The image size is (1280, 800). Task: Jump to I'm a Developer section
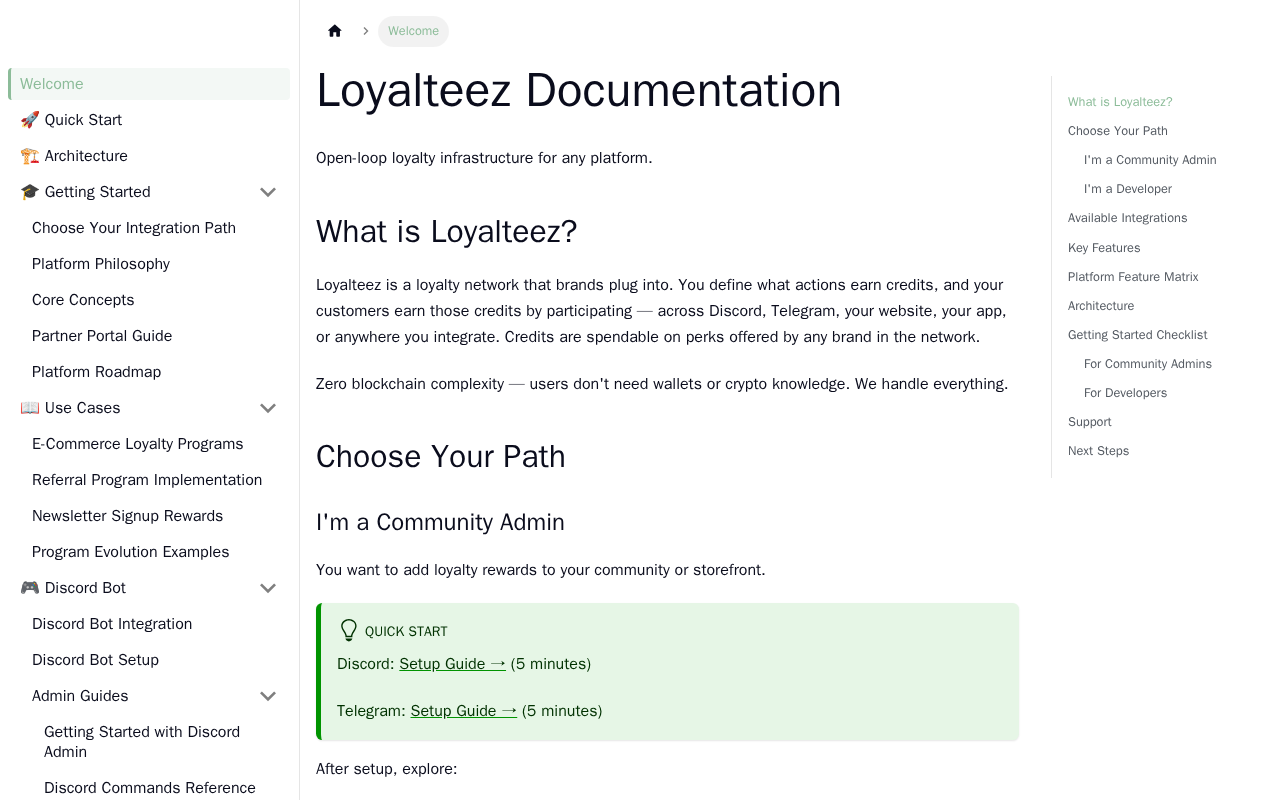coord(1128,189)
